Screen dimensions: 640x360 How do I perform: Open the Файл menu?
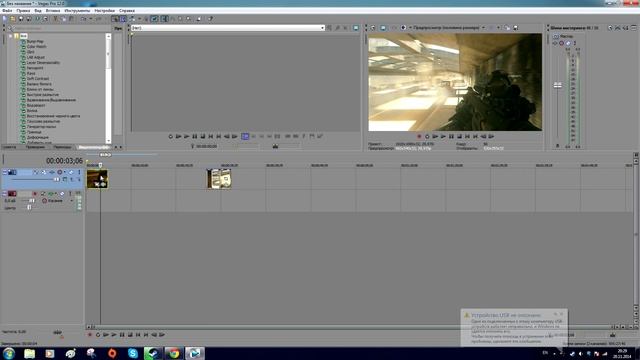tap(7, 11)
